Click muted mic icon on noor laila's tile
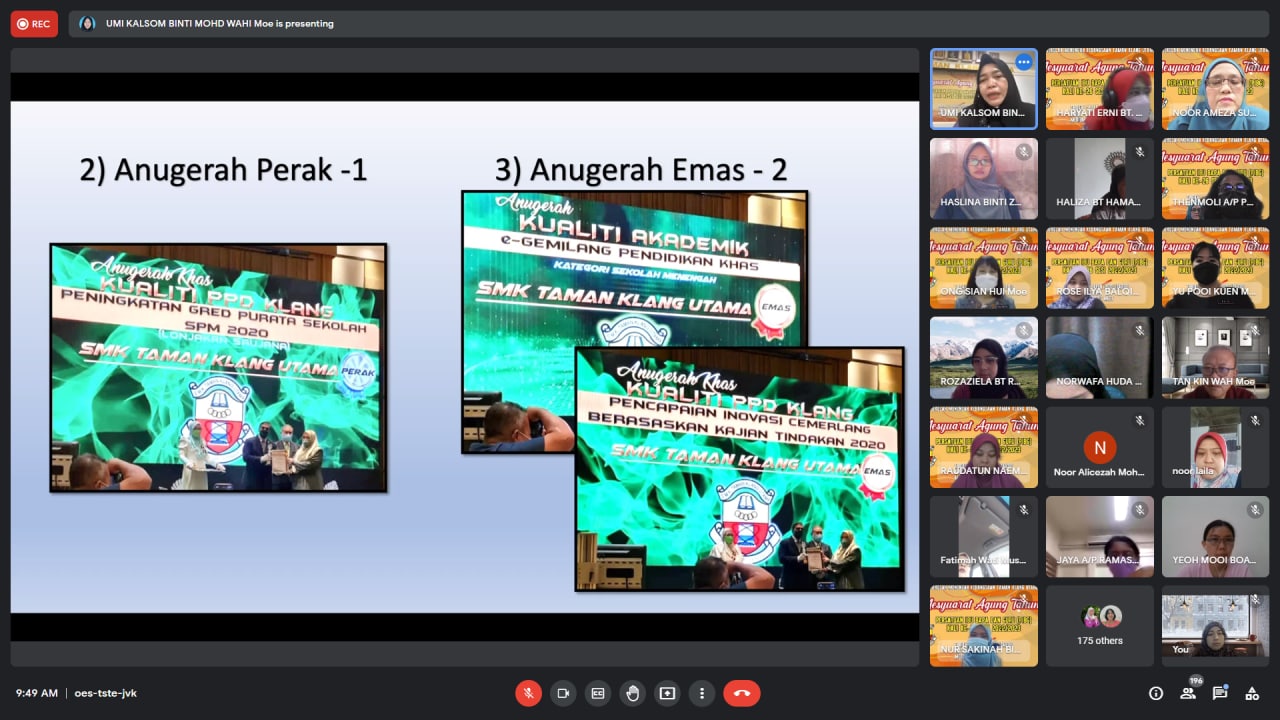 [1255, 421]
